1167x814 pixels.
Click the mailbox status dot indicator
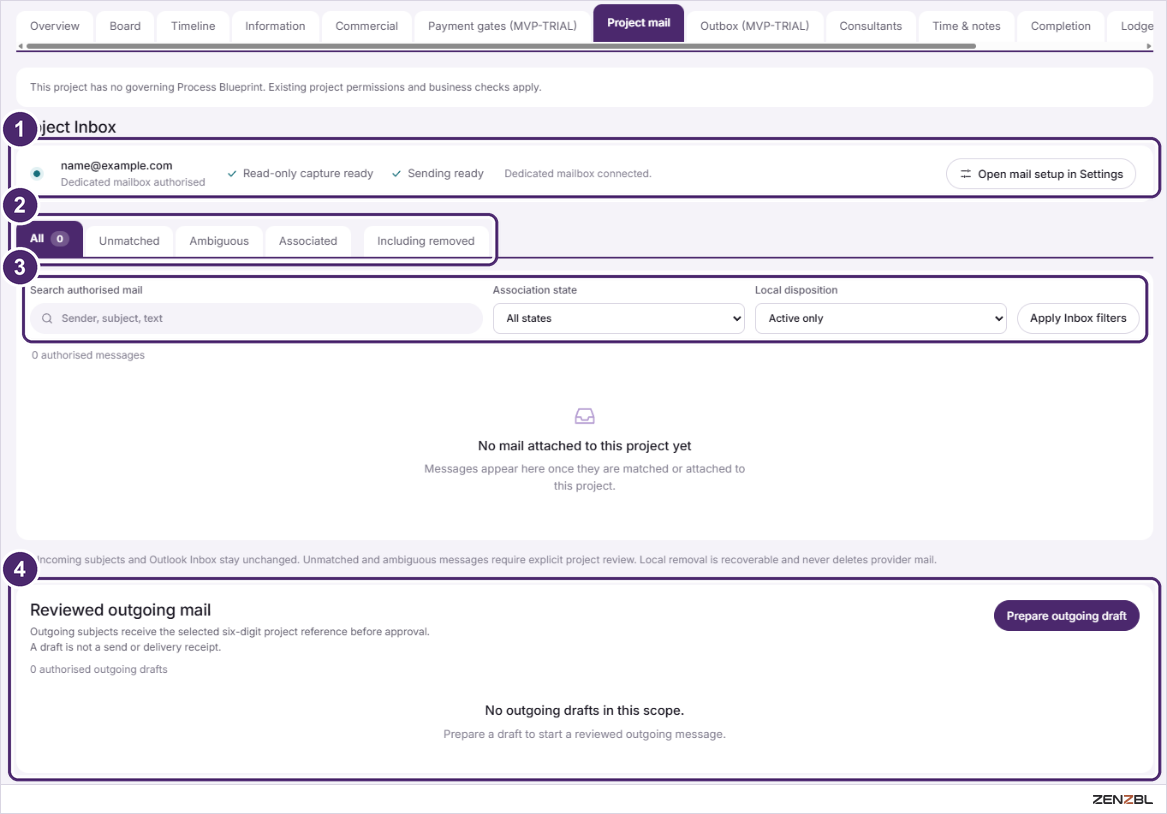[x=36, y=173]
